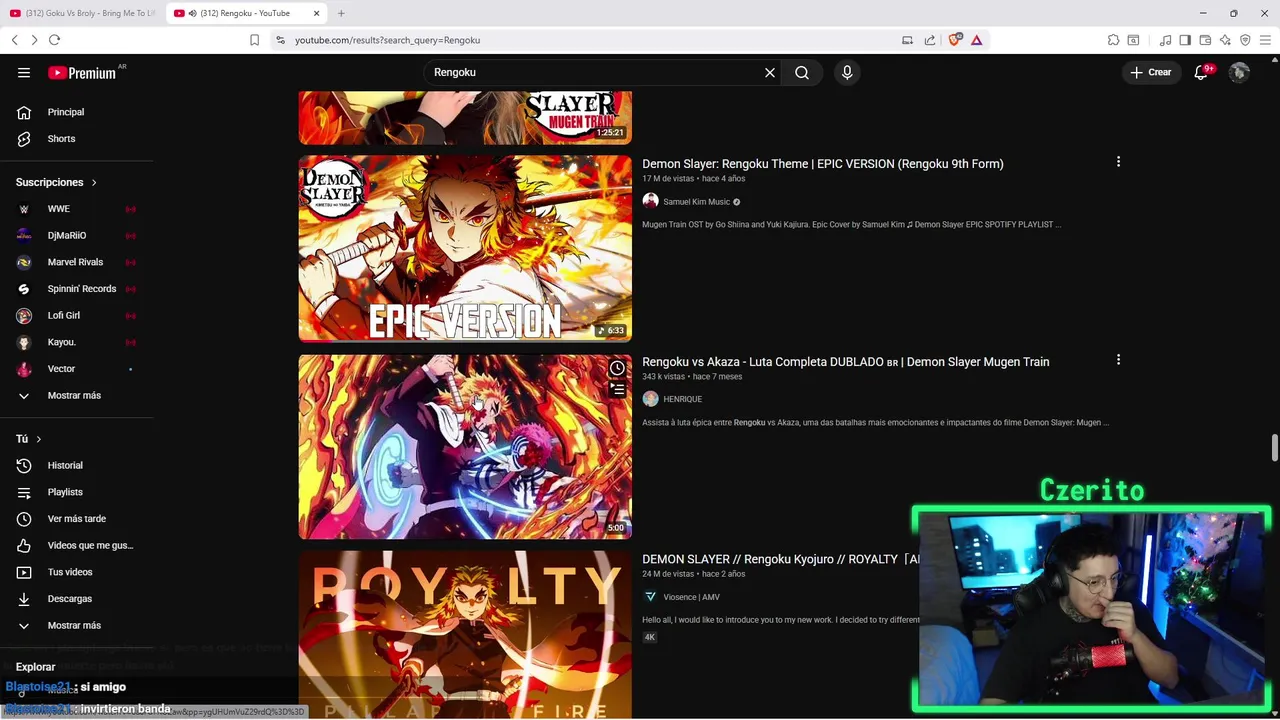1280x720 pixels.
Task: Visit HENRIQUE channel
Action: click(x=683, y=399)
